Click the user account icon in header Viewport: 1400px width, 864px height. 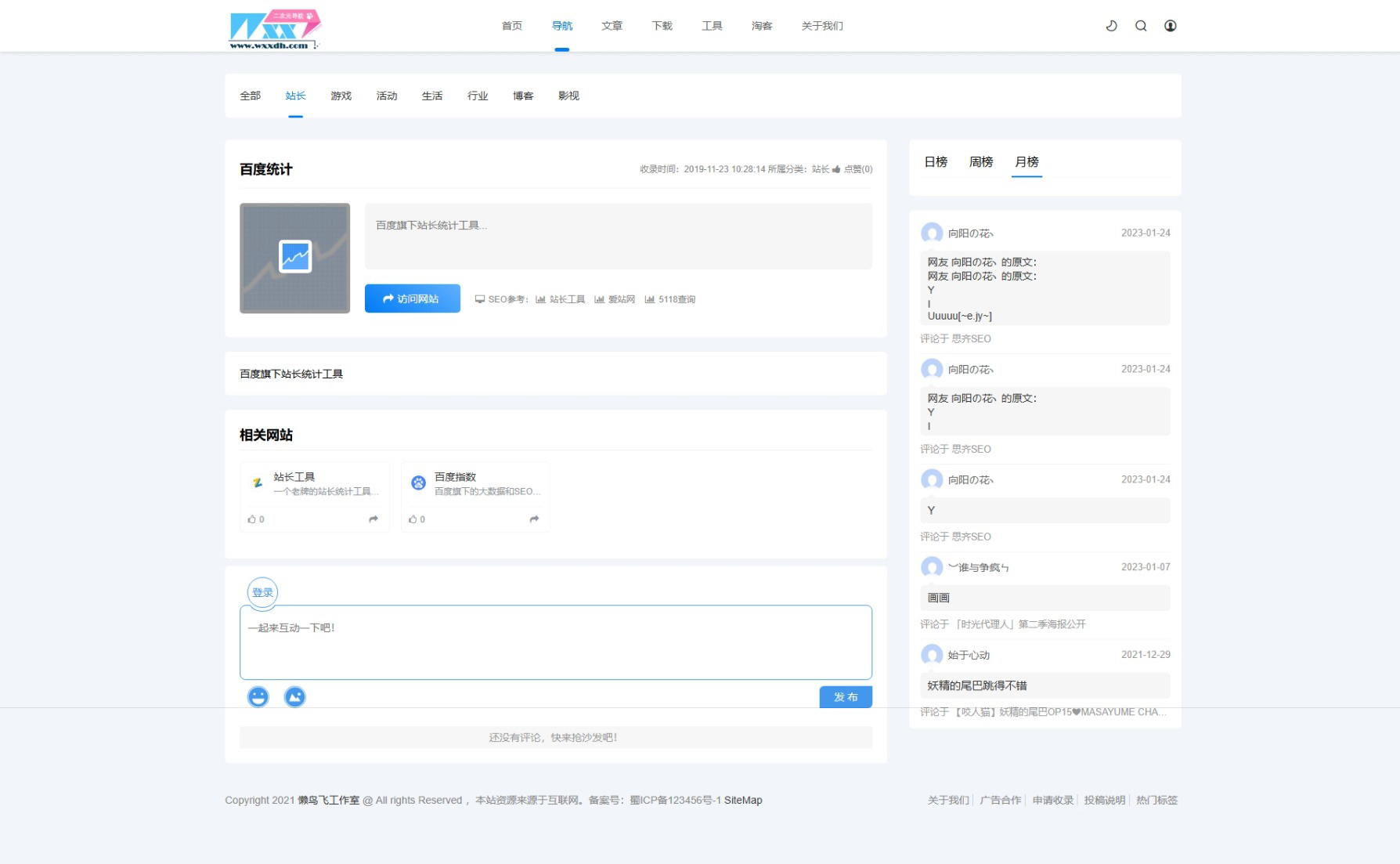(1170, 26)
